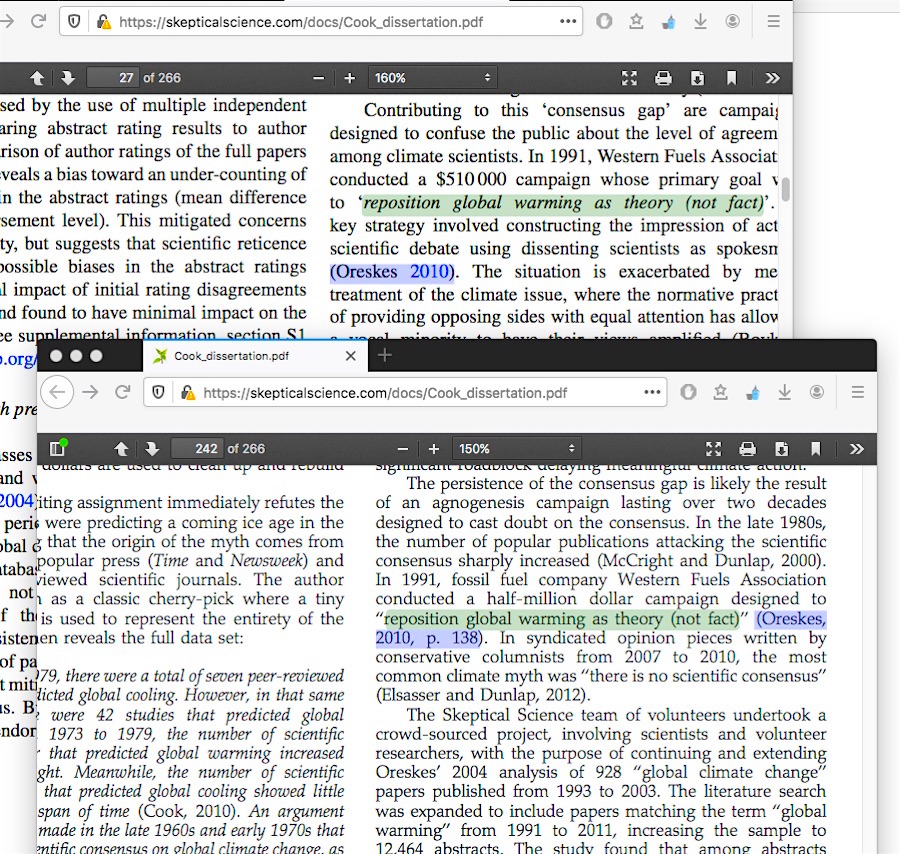Open hamburger menu in the front browser window
This screenshot has width=900, height=854.
pos(857,393)
